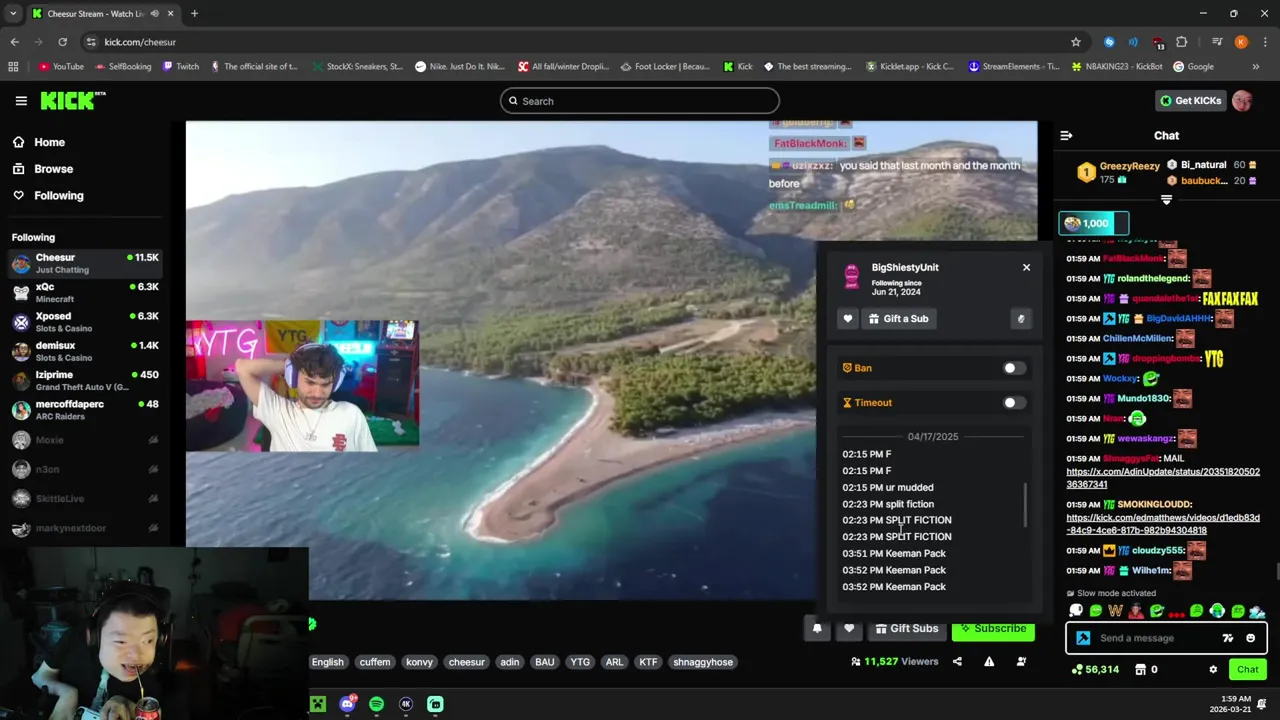The image size is (1280, 720).
Task: Bookmark this page with star icon
Action: (1076, 42)
